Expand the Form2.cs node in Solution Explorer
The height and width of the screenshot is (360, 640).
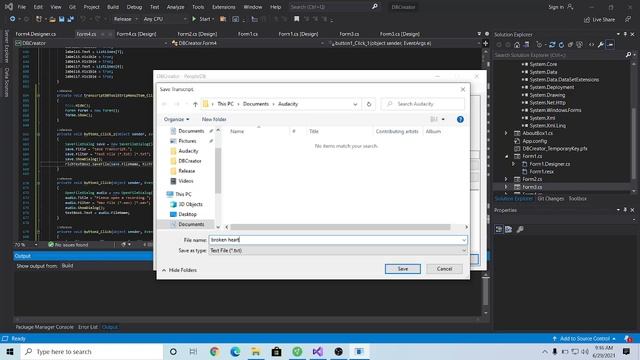[506, 179]
